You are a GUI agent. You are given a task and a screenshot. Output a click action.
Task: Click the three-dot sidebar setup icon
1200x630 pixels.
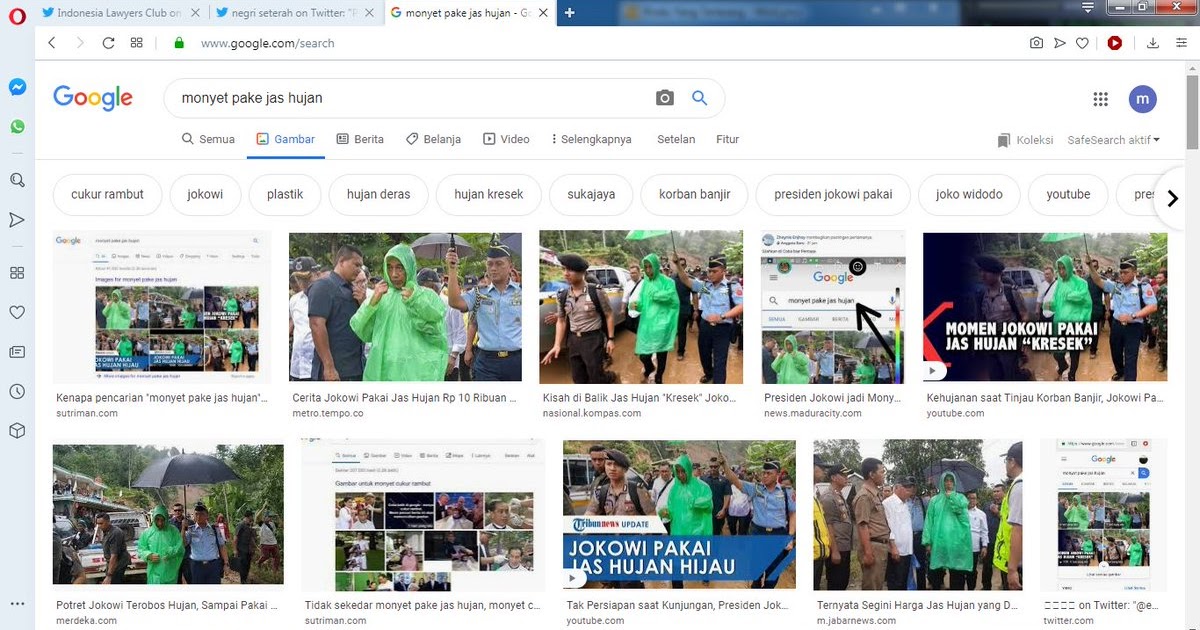[17, 604]
